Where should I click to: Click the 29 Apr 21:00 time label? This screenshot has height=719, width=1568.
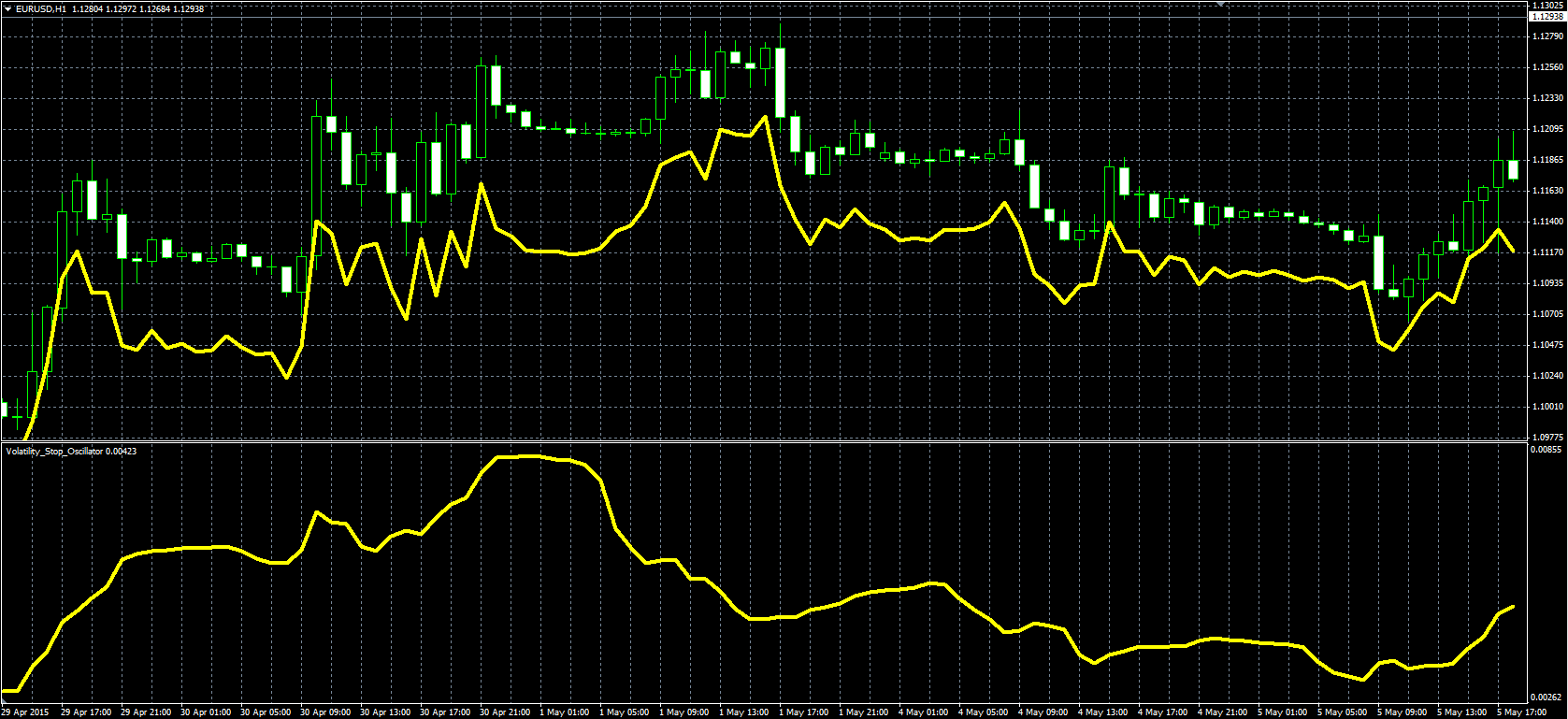point(146,712)
